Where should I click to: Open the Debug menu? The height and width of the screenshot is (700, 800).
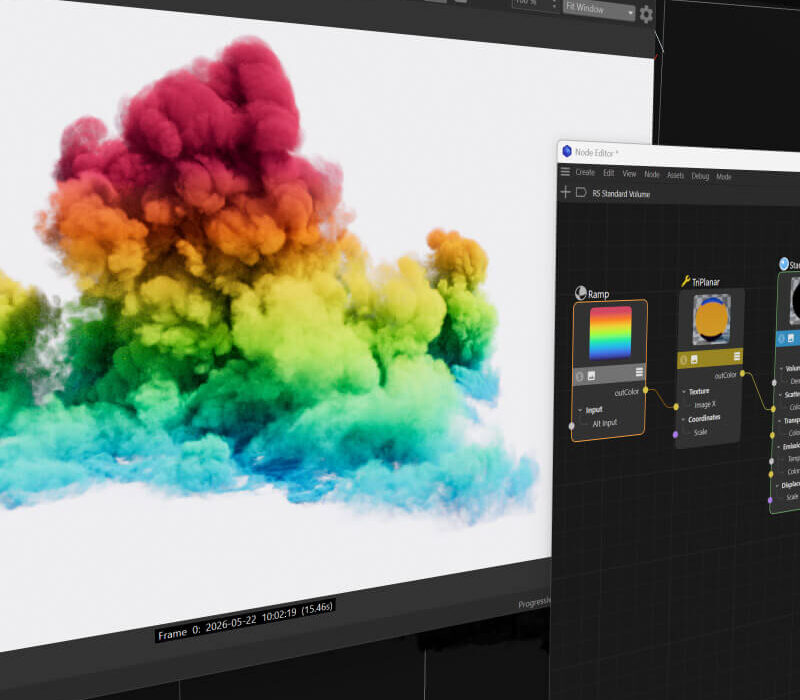click(x=700, y=176)
